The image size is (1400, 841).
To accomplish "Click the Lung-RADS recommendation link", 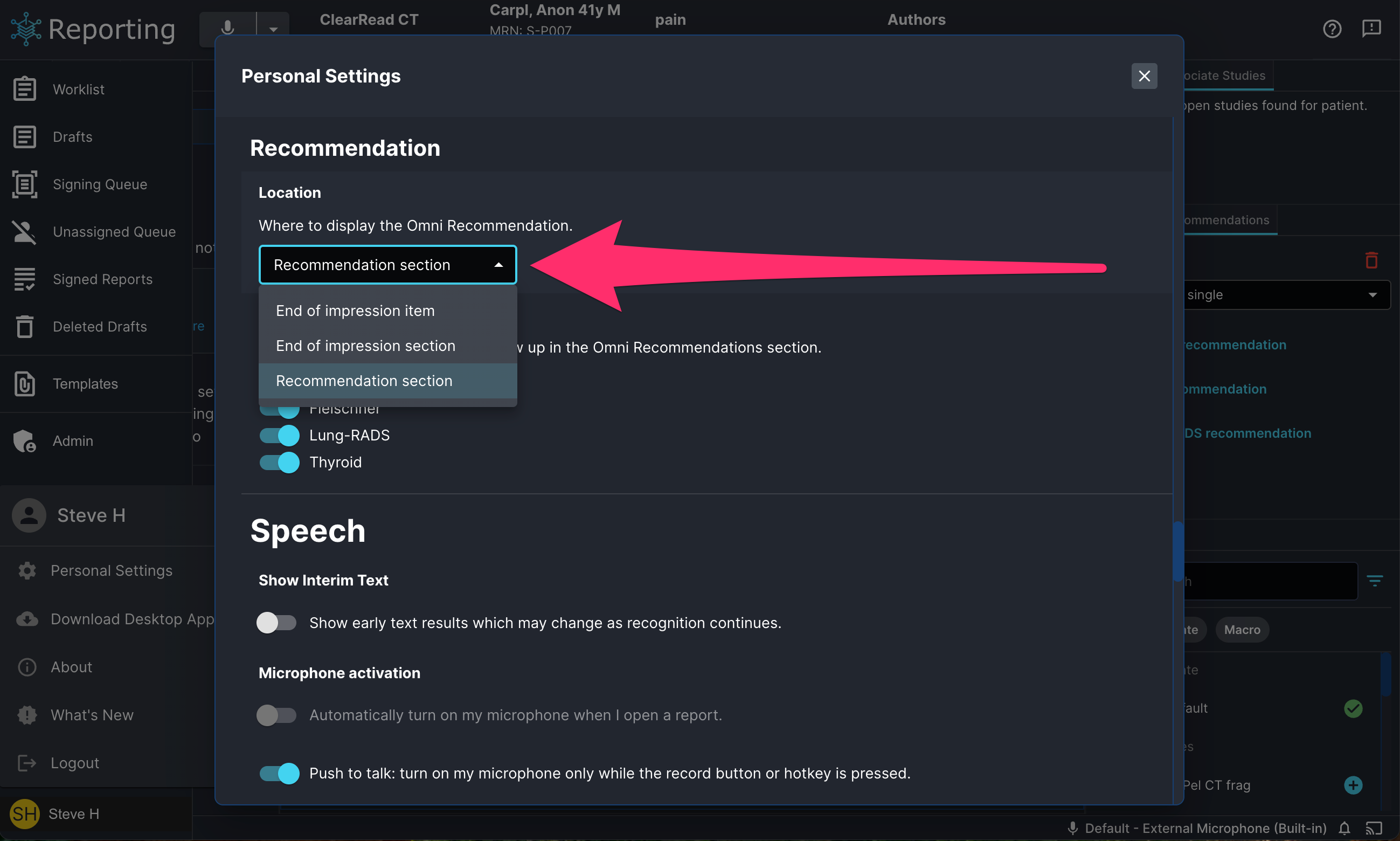I will 1247,433.
